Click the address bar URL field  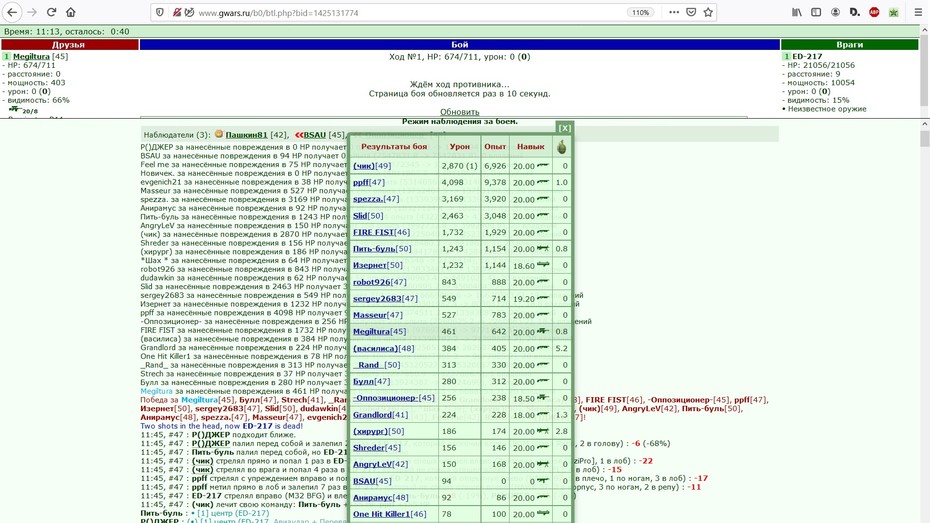coord(409,12)
